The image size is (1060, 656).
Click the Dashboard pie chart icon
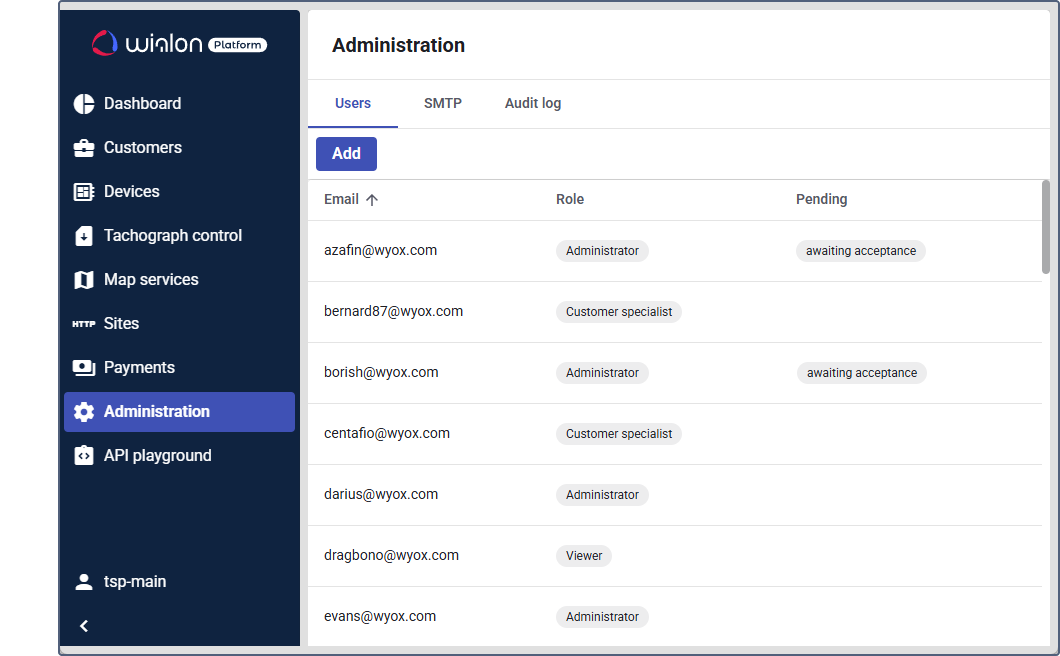click(x=84, y=104)
